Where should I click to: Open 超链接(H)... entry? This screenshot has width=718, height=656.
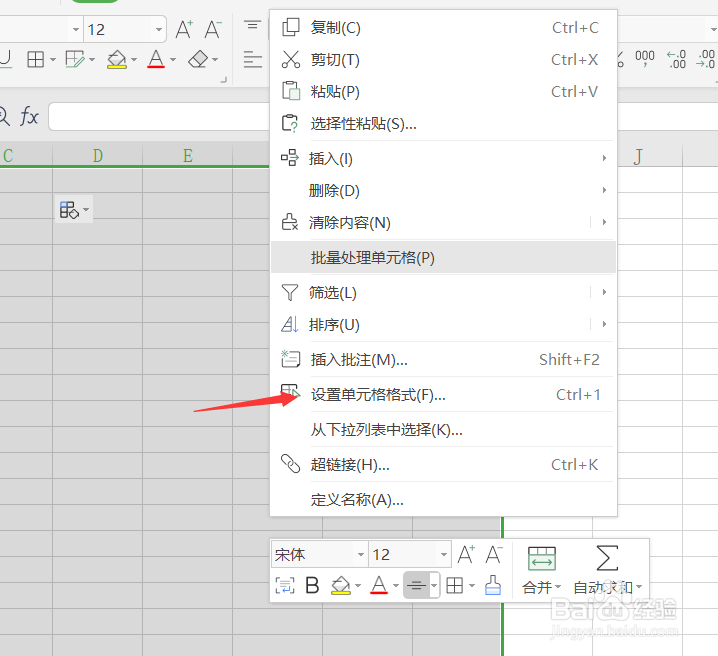tap(443, 465)
